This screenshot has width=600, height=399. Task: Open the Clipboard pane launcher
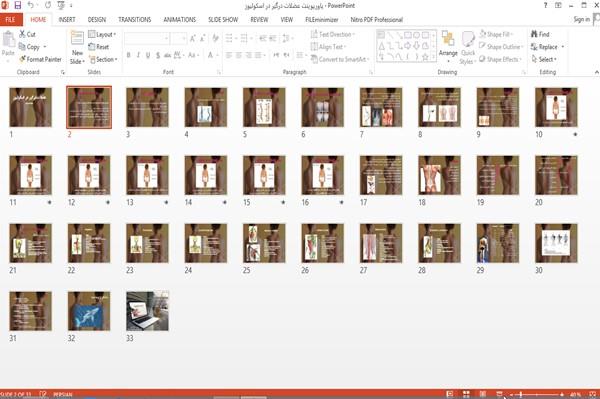pyautogui.click(x=63, y=72)
